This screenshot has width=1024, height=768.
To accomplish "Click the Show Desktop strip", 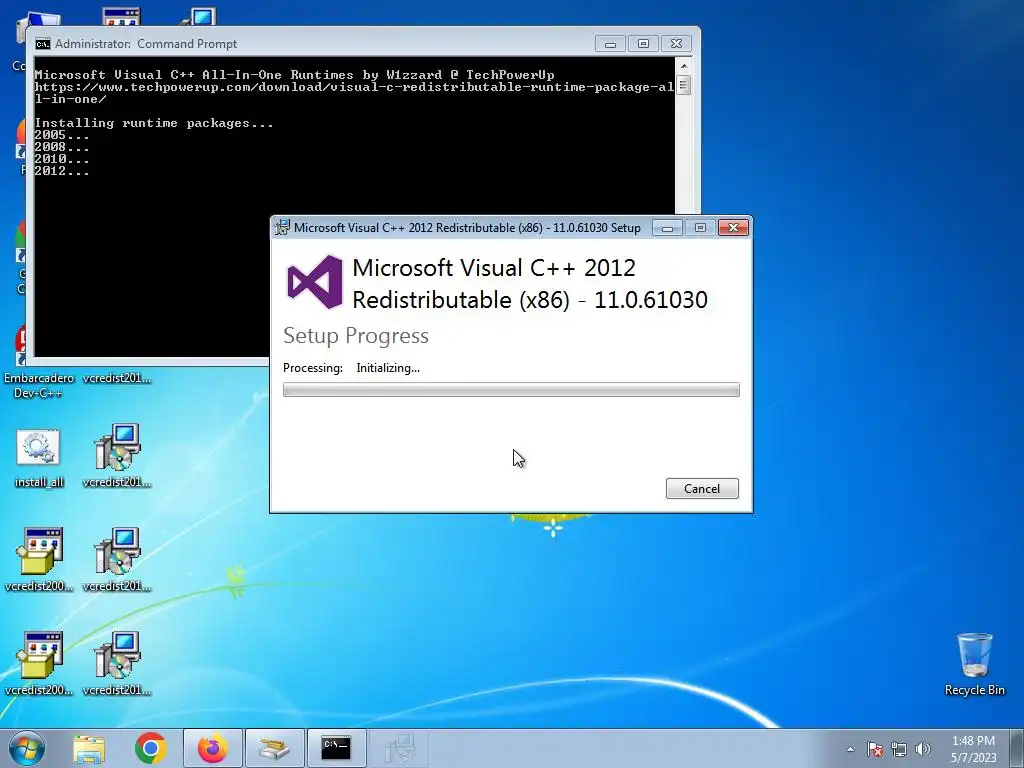I will [x=1017, y=748].
